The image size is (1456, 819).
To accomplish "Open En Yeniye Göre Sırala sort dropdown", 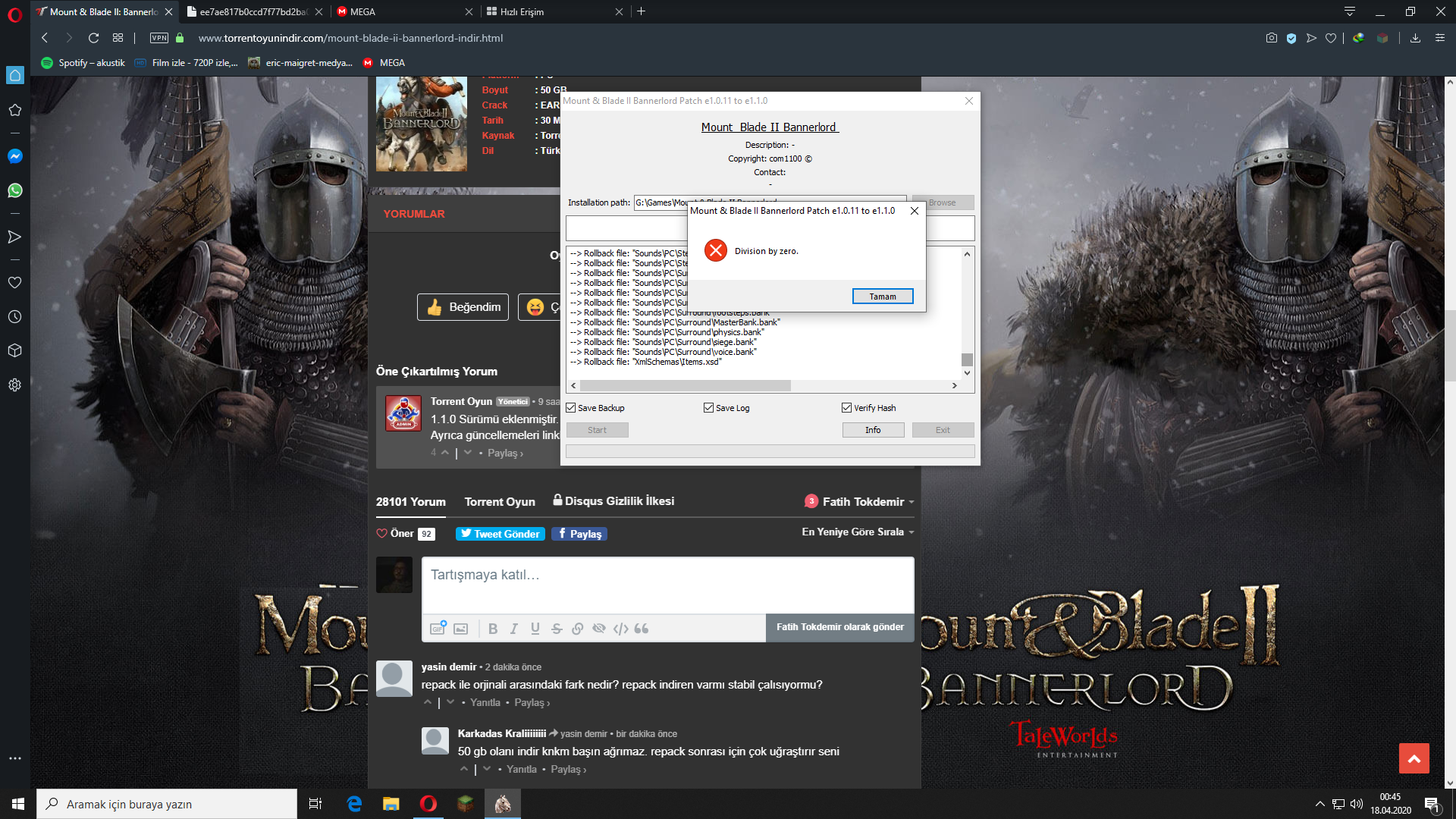I will click(858, 532).
